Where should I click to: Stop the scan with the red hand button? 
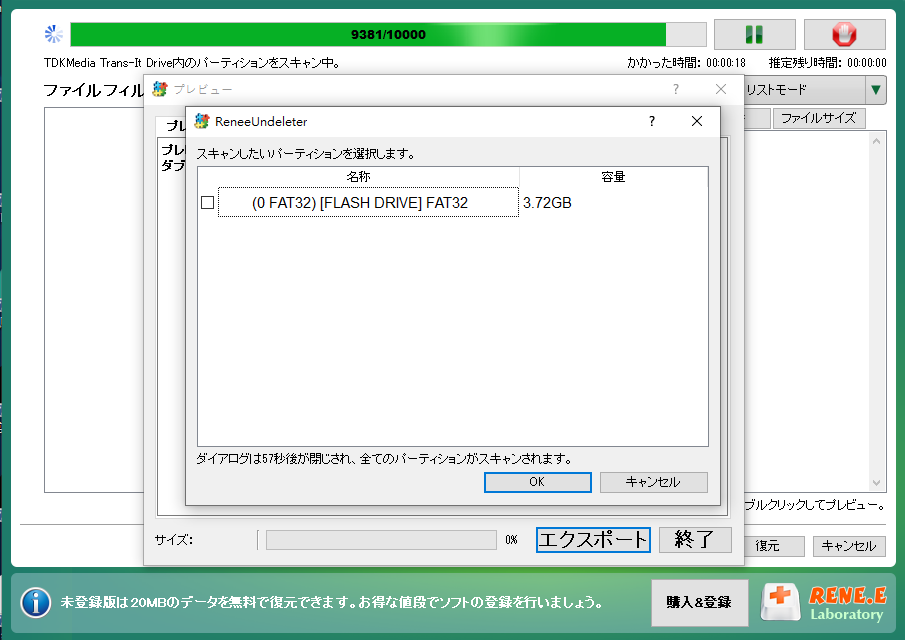(x=844, y=35)
